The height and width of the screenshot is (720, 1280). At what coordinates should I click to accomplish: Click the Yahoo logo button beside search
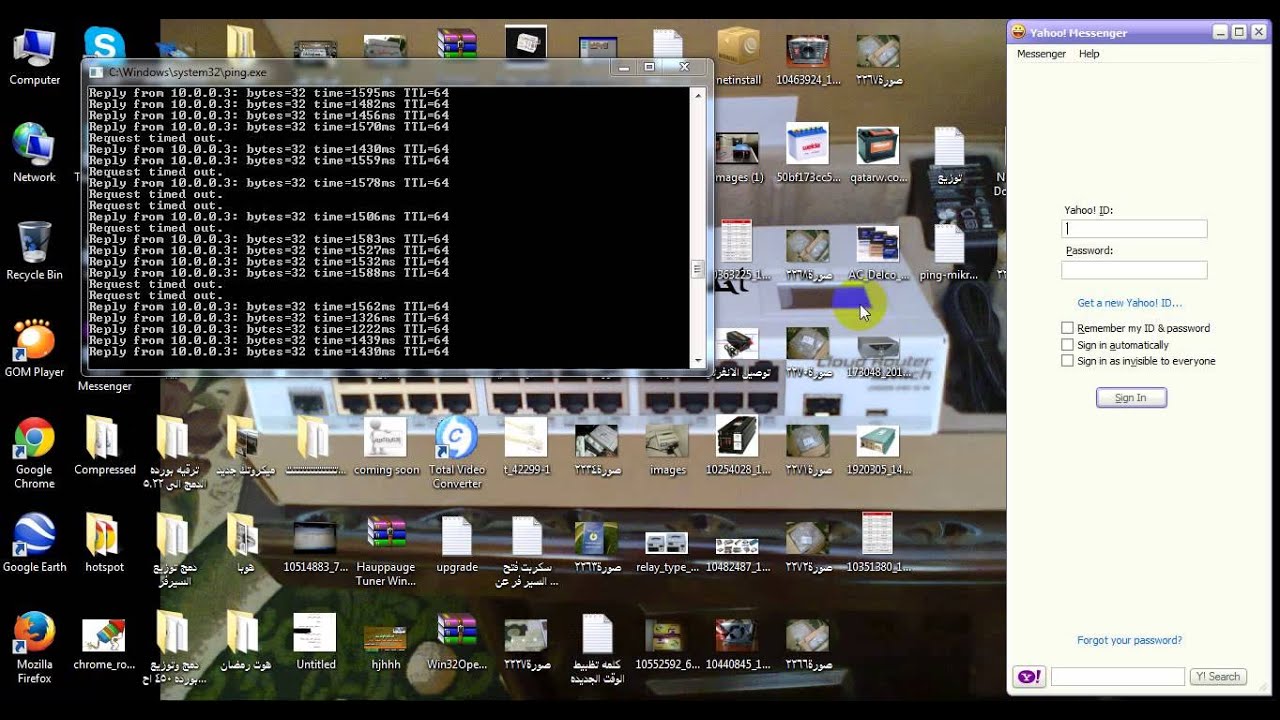click(x=1029, y=677)
